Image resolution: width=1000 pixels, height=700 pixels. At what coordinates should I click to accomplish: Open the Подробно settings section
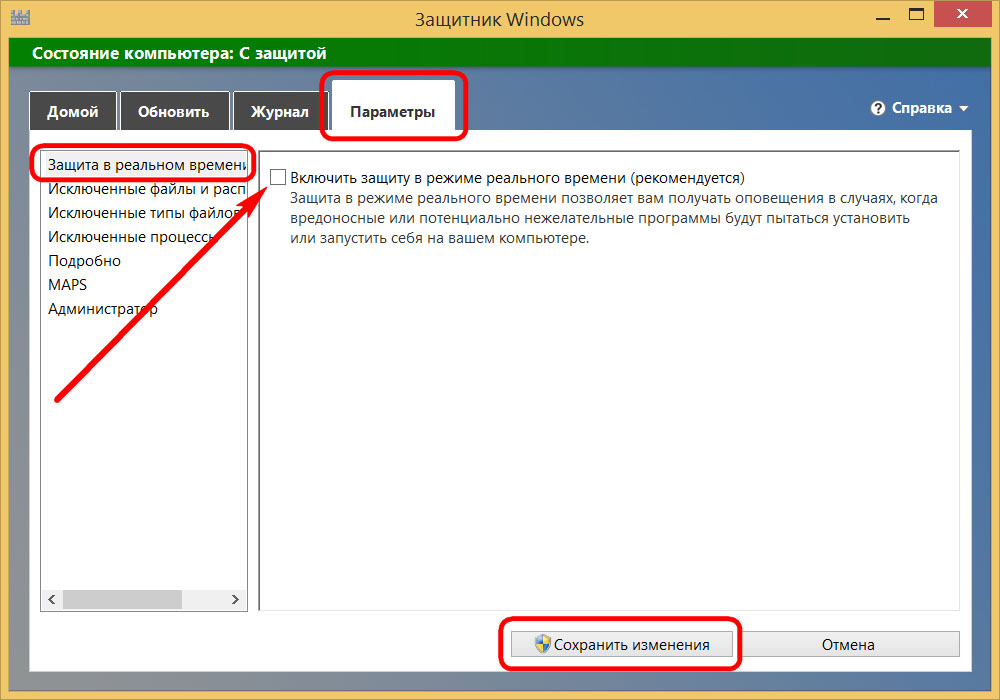(x=84, y=261)
